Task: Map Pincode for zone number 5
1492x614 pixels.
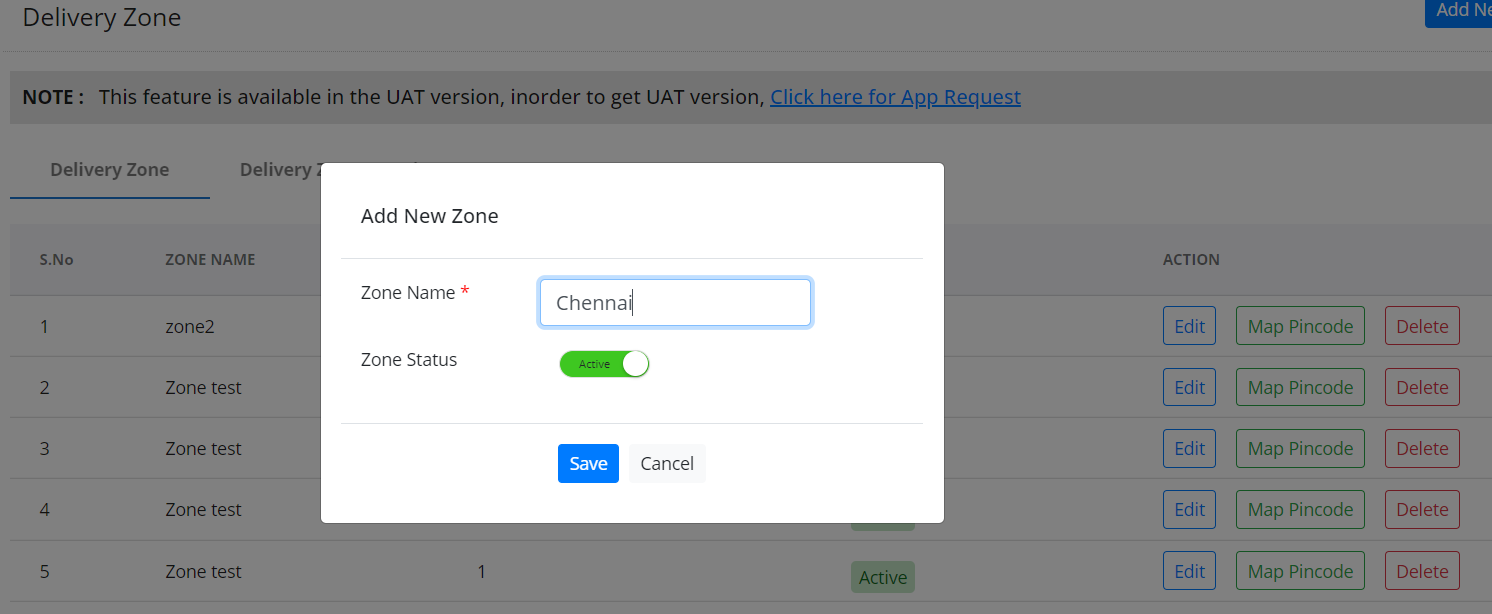Action: [x=1300, y=571]
